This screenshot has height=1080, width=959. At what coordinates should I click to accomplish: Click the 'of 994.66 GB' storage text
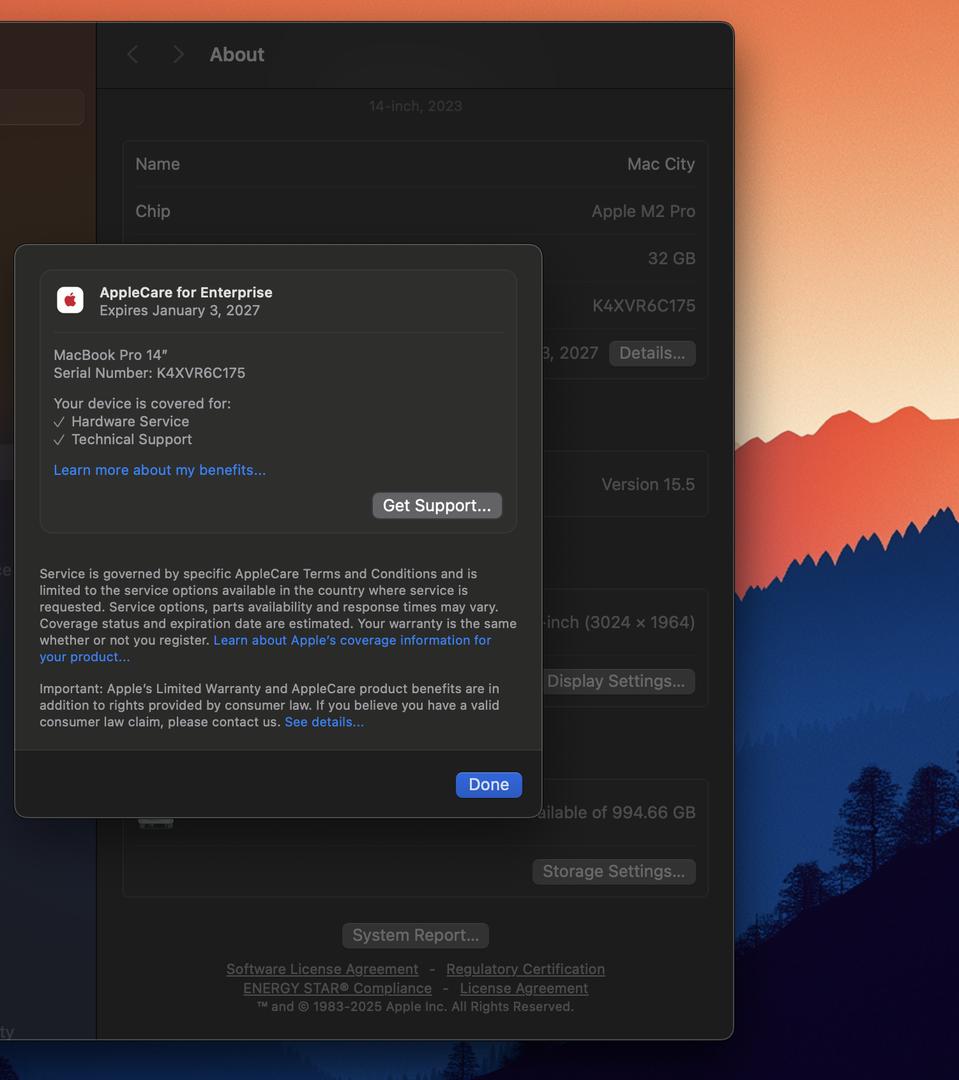pos(645,813)
